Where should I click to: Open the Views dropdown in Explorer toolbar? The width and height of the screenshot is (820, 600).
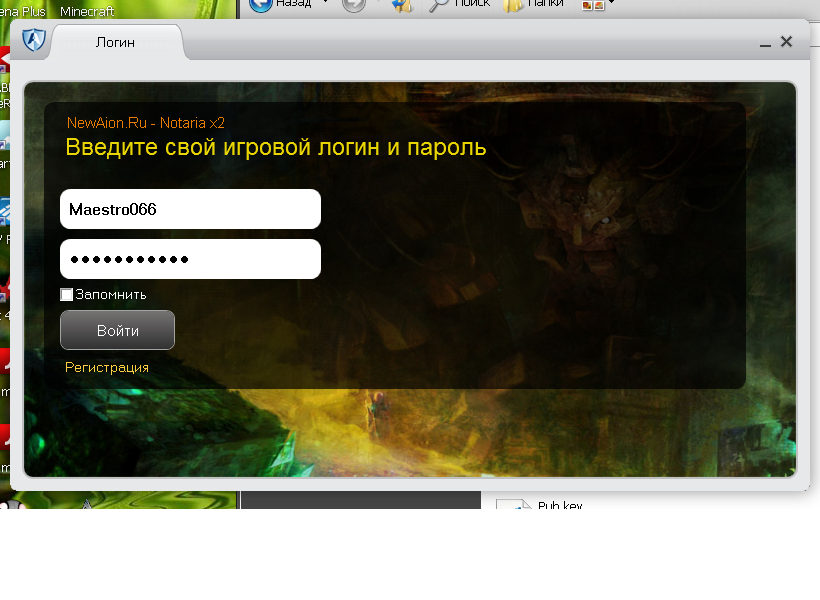tap(598, 4)
